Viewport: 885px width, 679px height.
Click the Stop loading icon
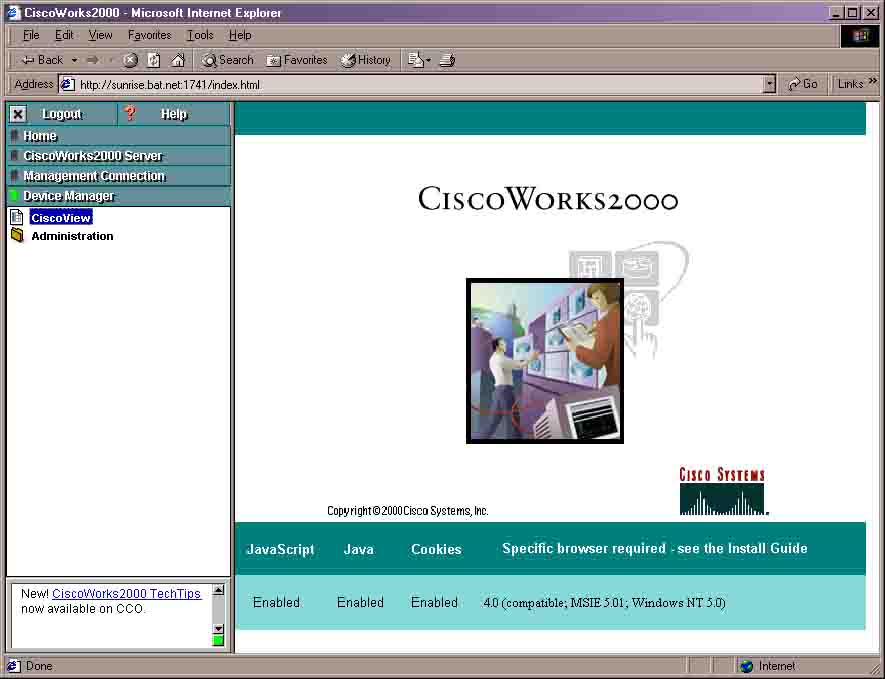tap(130, 60)
